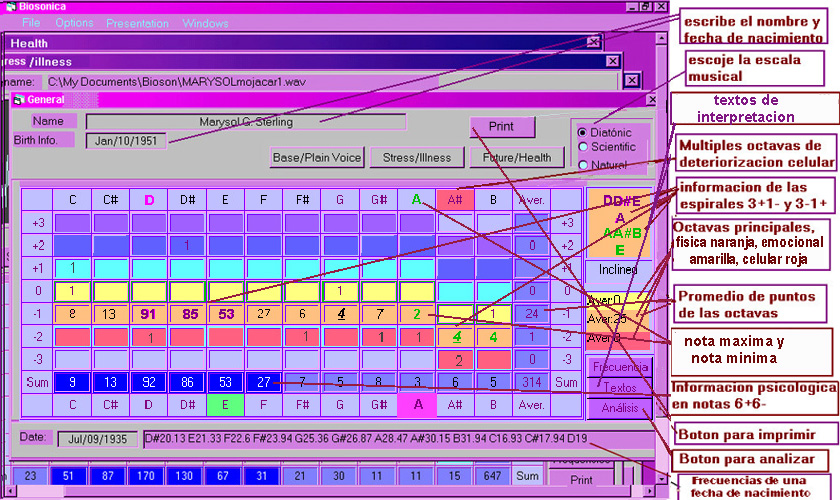The image size is (840, 500).
Task: Switch to the Natural scale option
Action: tap(582, 164)
